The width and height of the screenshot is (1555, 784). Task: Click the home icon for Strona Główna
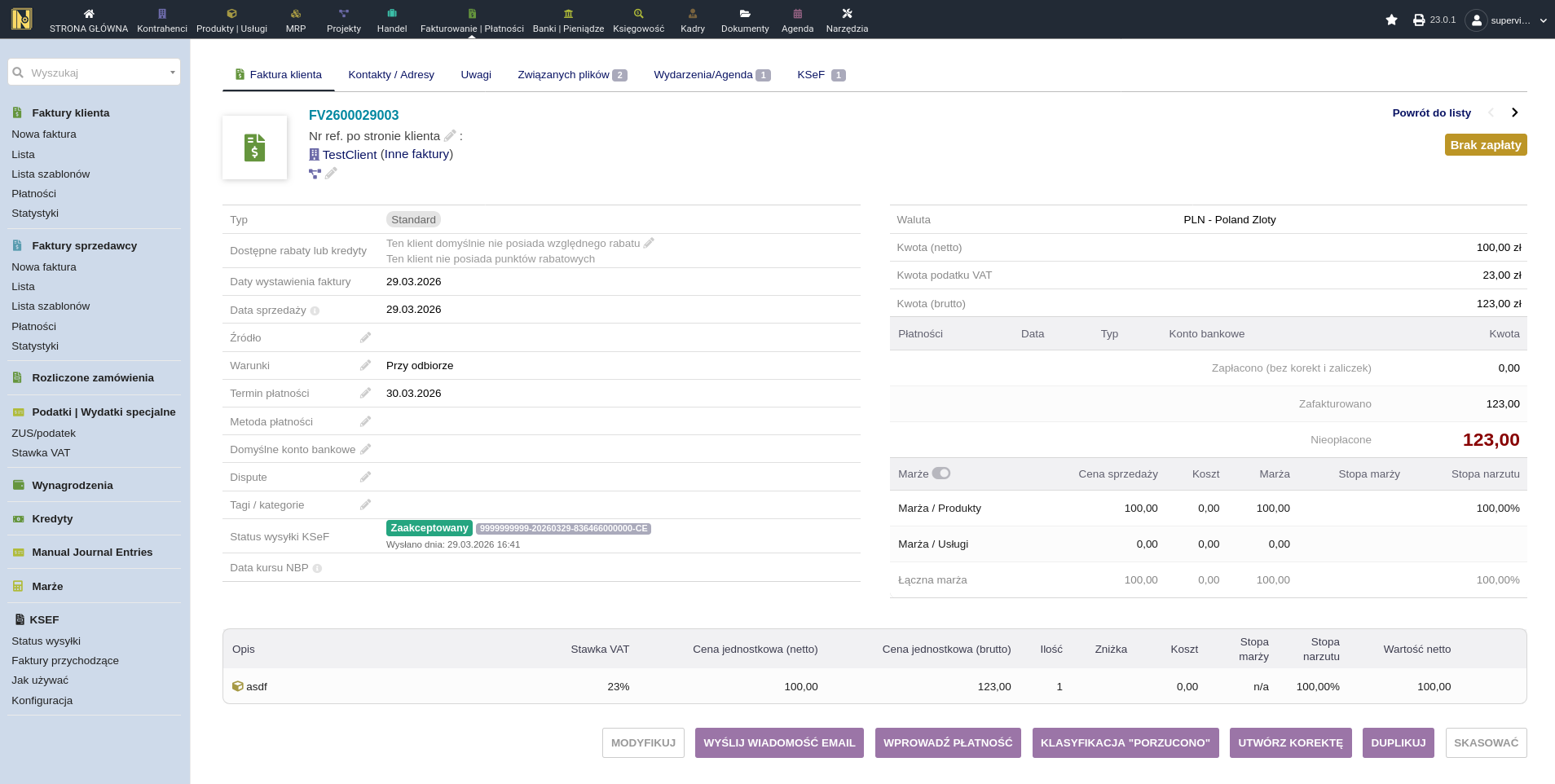point(89,14)
